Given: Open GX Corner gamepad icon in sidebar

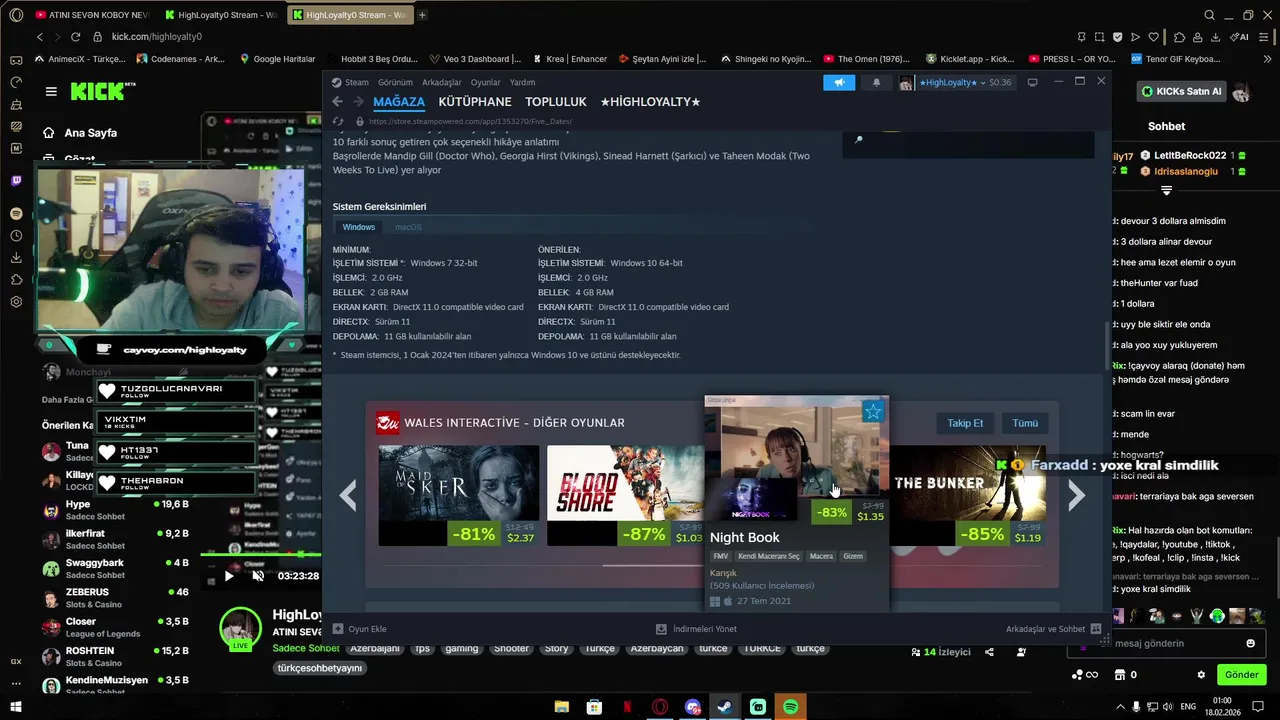Looking at the screenshot, I should [x=16, y=60].
